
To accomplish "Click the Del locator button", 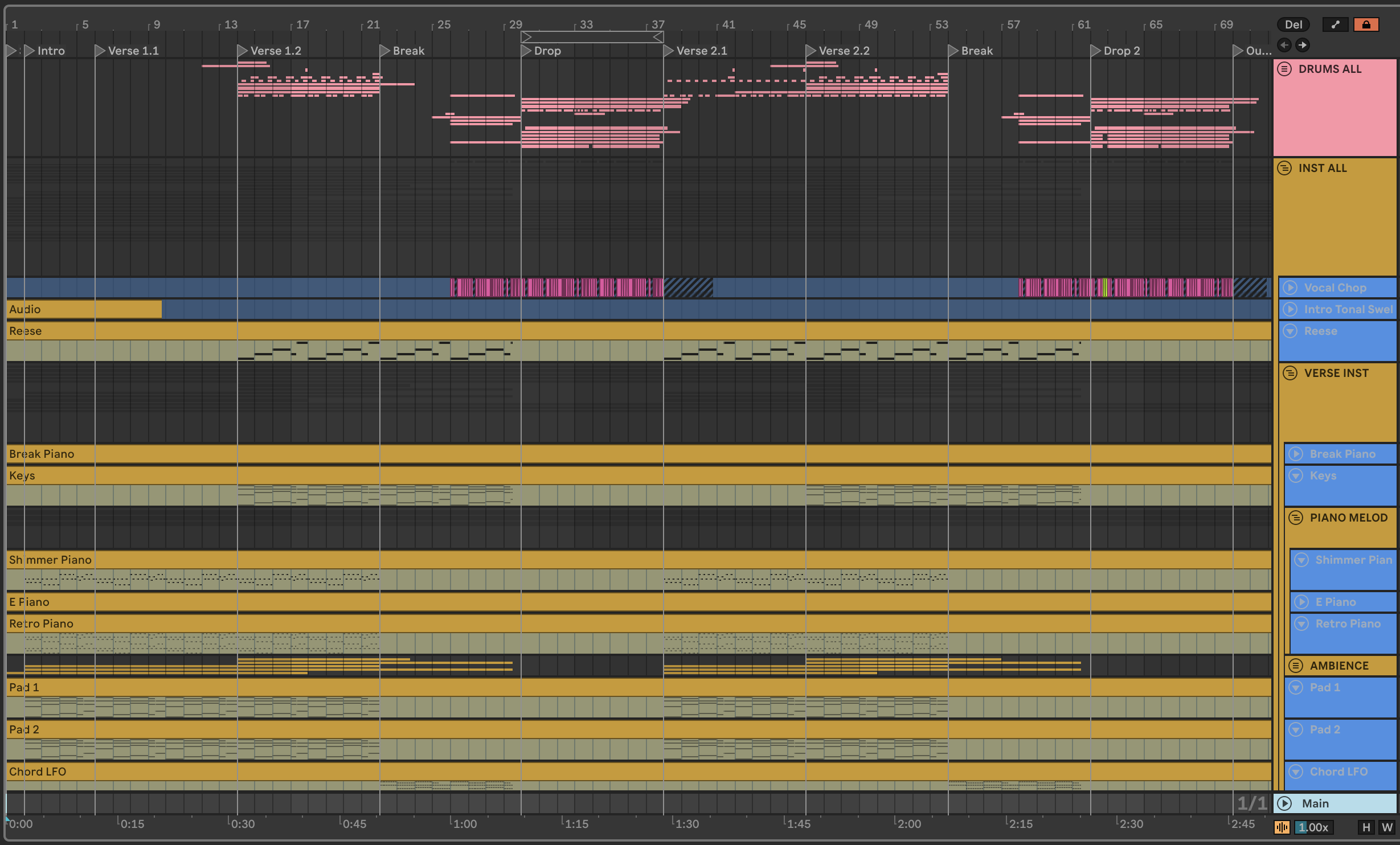I will 1293,24.
